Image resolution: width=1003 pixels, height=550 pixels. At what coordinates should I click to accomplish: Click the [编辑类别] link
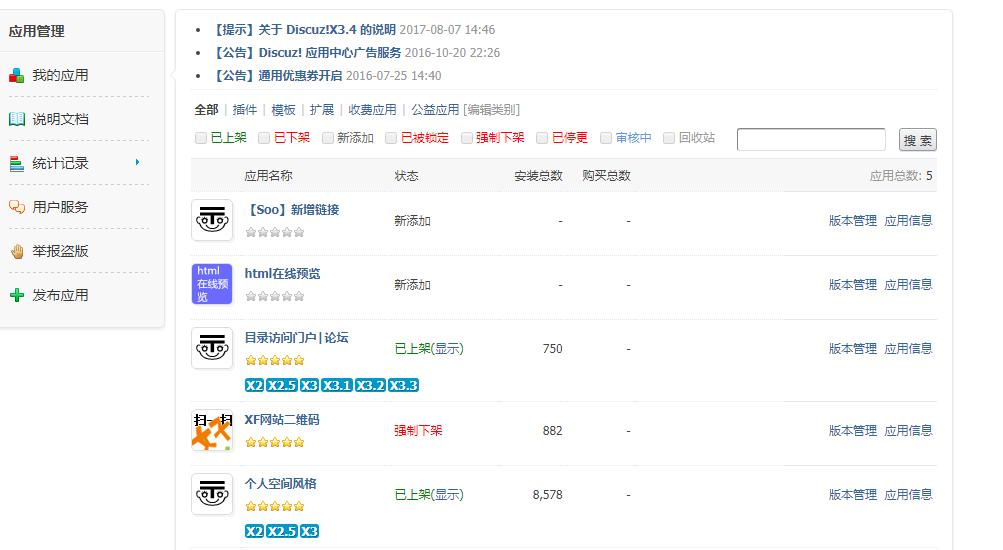[x=491, y=110]
